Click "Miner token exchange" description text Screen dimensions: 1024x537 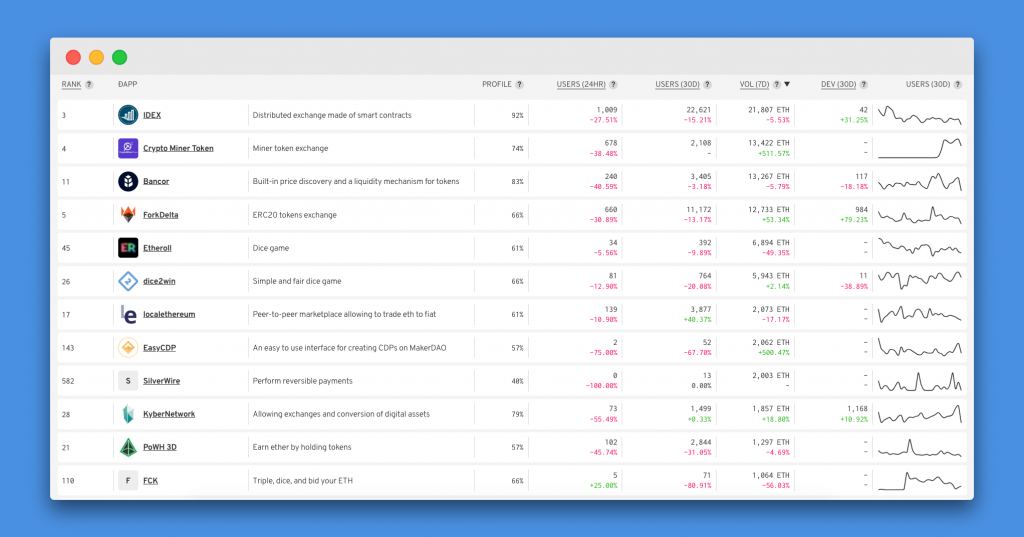pos(291,148)
